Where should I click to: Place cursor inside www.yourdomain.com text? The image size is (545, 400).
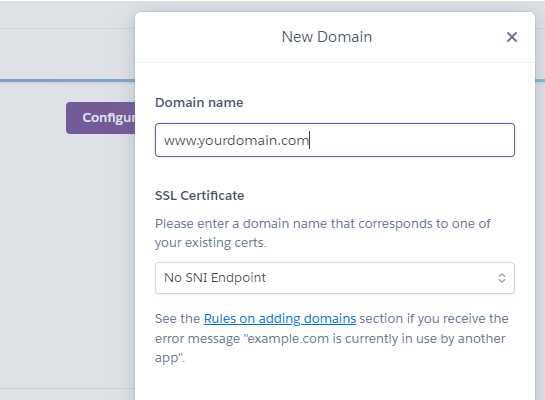tap(236, 140)
